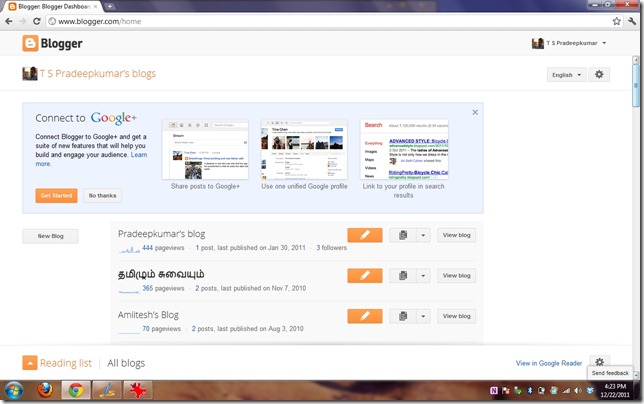The image size is (644, 404).
Task: Open post list for Tamil blog
Action: pos(403,275)
